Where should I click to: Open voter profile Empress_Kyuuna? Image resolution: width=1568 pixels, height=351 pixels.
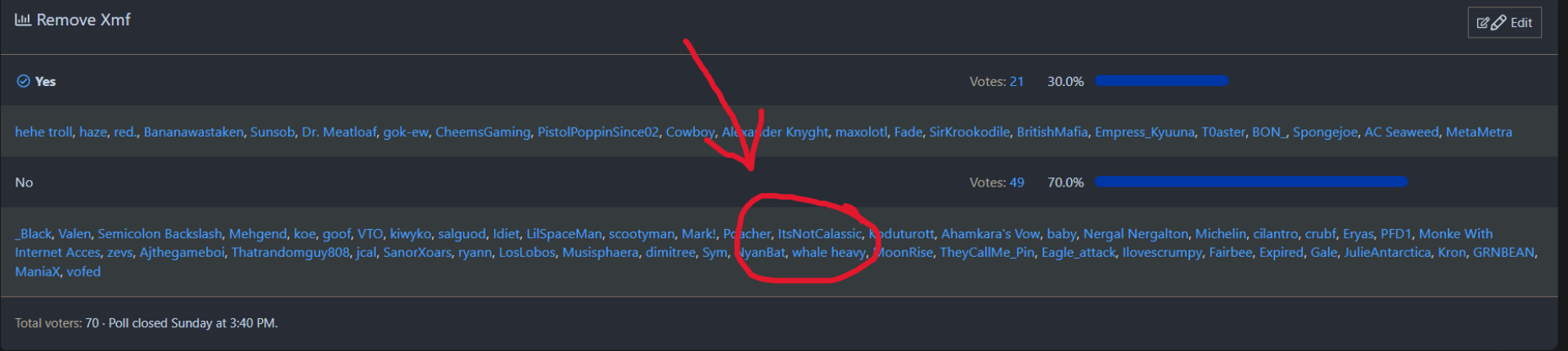[1144, 132]
